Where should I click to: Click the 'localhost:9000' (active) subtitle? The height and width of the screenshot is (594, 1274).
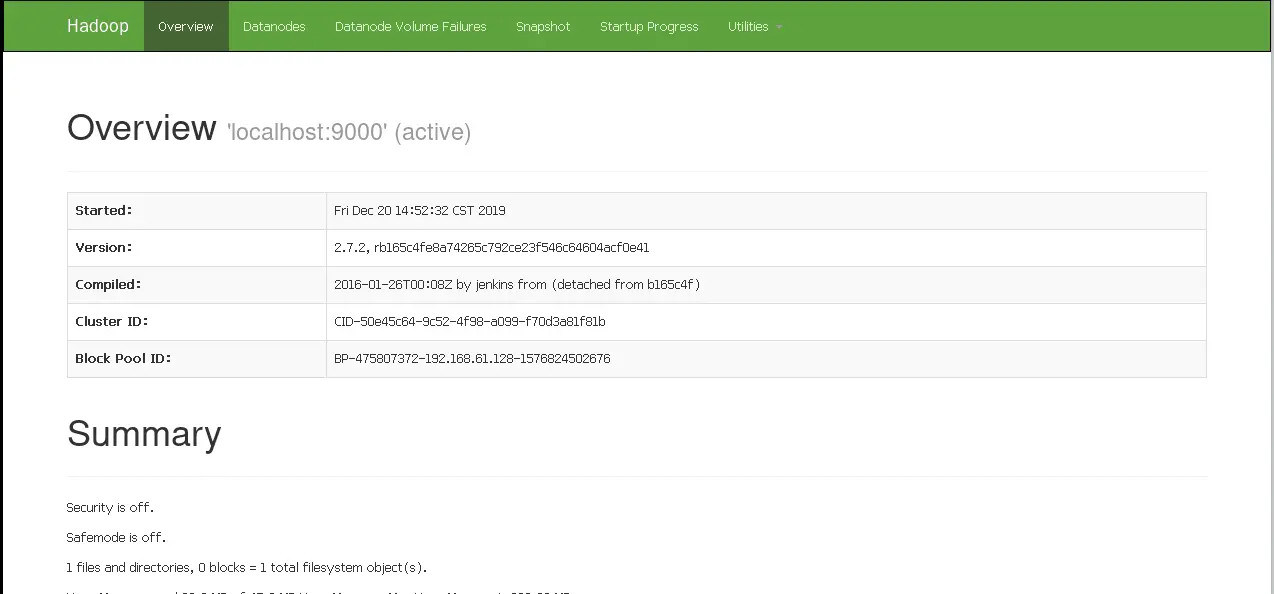coord(349,132)
